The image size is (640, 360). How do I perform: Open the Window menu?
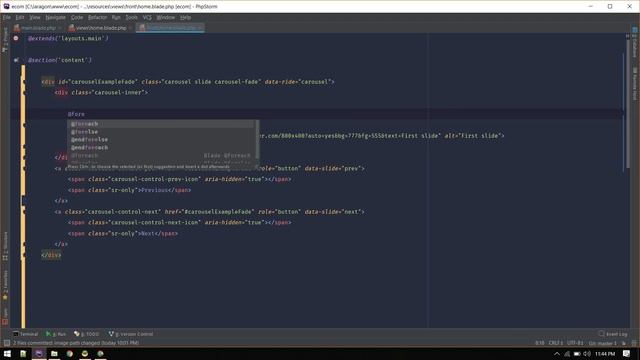click(166, 18)
